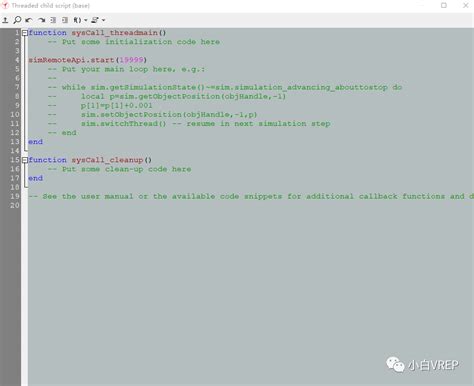Click line number 20 in the gutter

tap(15, 205)
